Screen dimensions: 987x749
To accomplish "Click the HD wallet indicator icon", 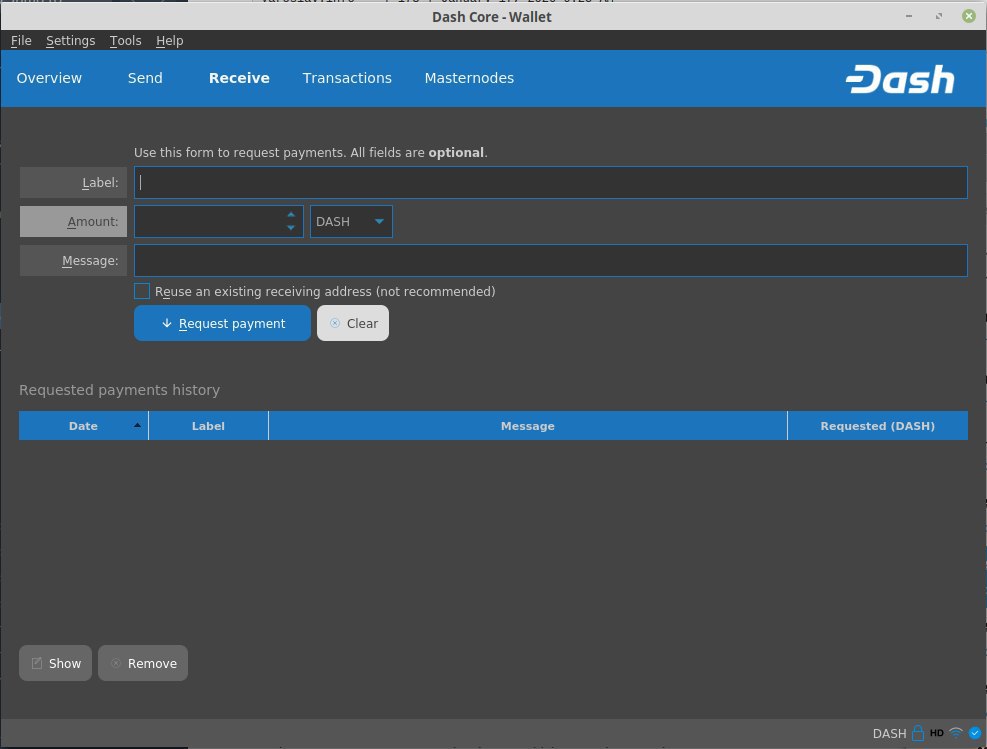I will coord(937,733).
